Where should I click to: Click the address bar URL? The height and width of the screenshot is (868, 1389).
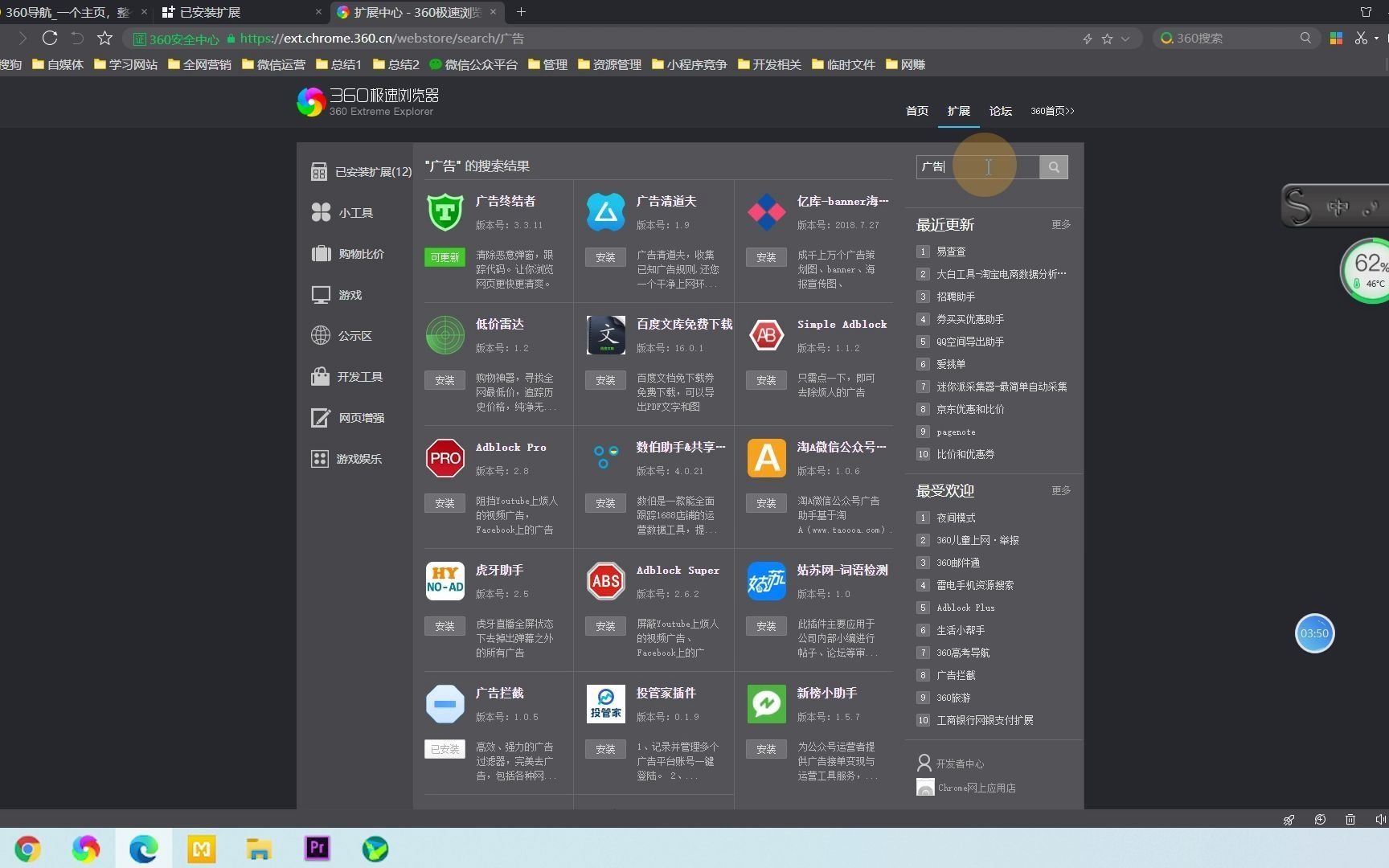[382, 38]
